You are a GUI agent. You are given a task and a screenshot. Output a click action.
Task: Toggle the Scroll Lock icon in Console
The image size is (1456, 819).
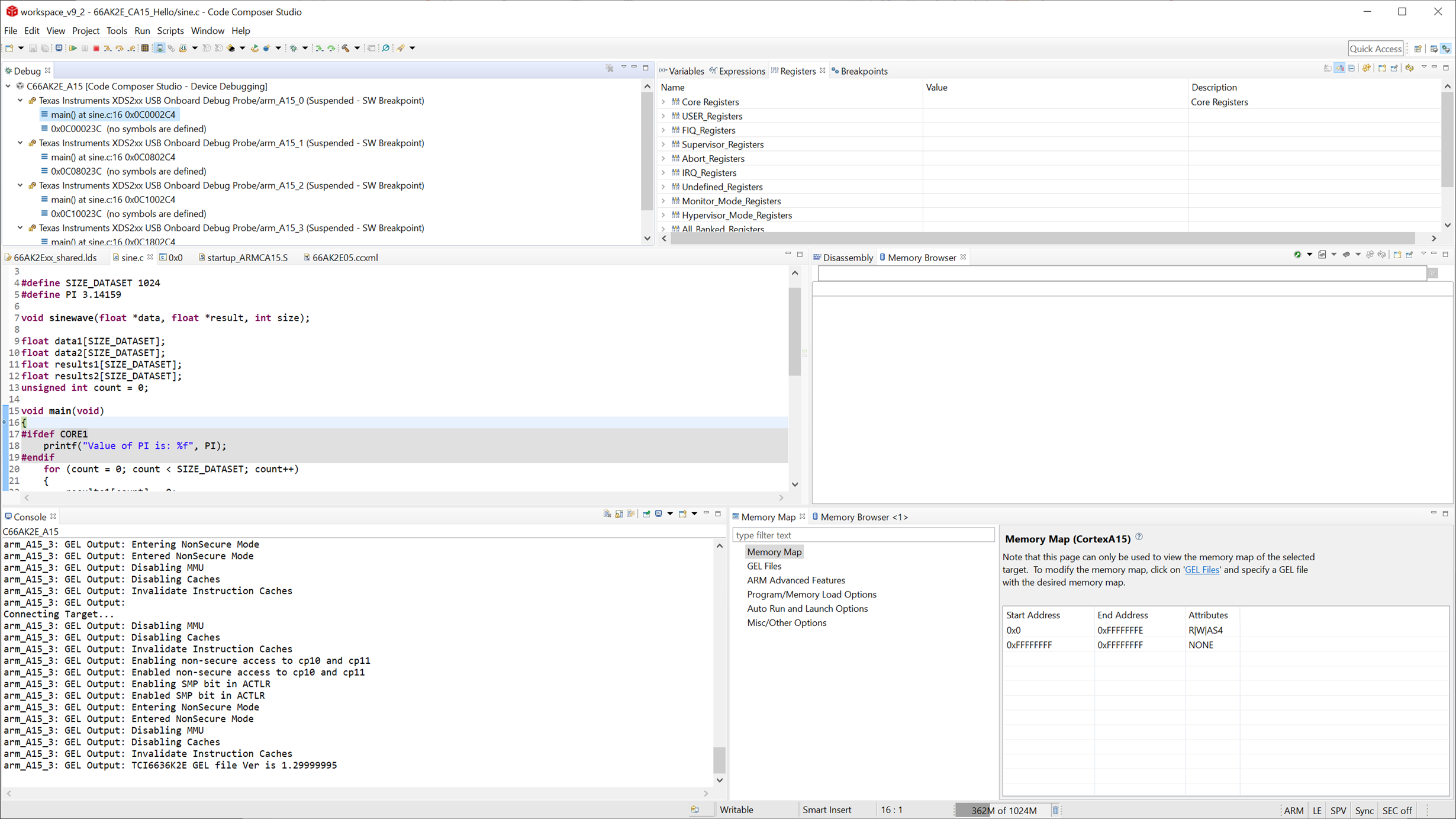[619, 514]
